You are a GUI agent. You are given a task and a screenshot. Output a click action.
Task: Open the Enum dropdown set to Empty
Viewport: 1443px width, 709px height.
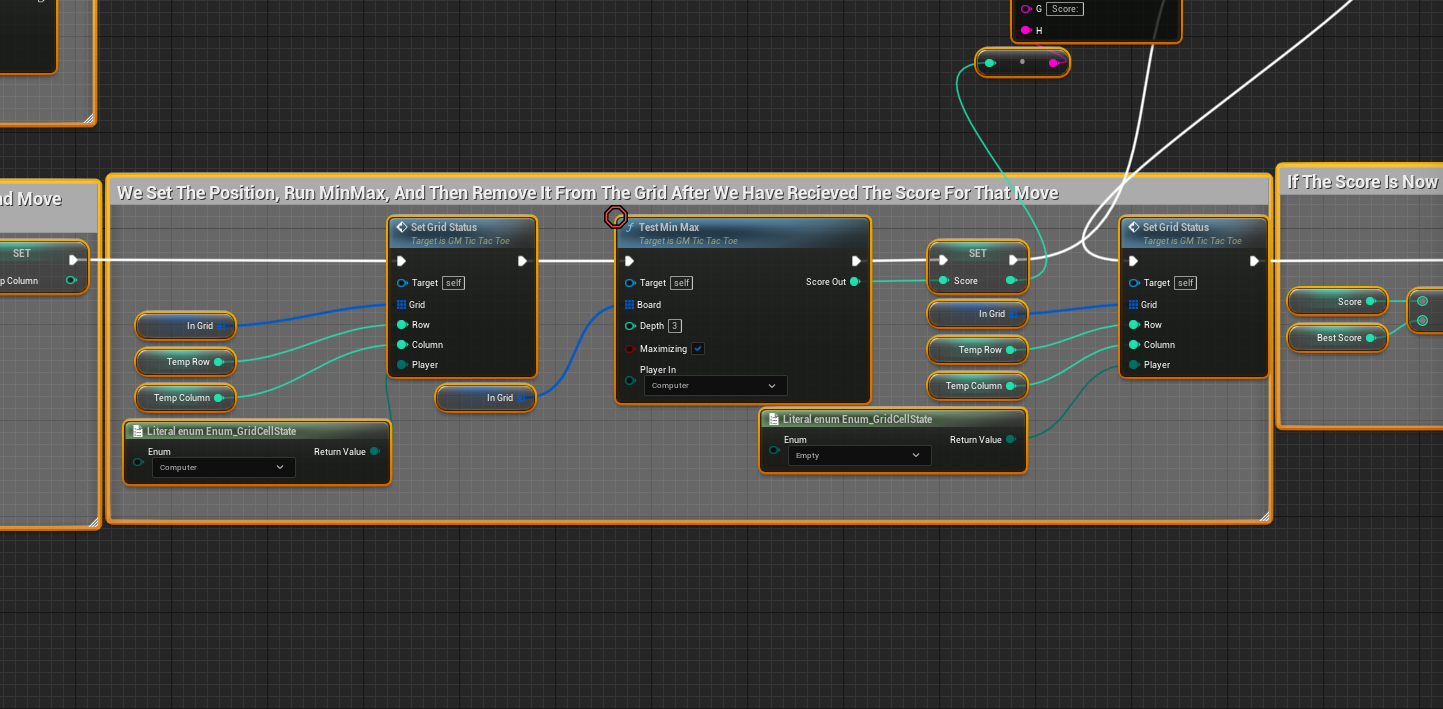(x=858, y=455)
